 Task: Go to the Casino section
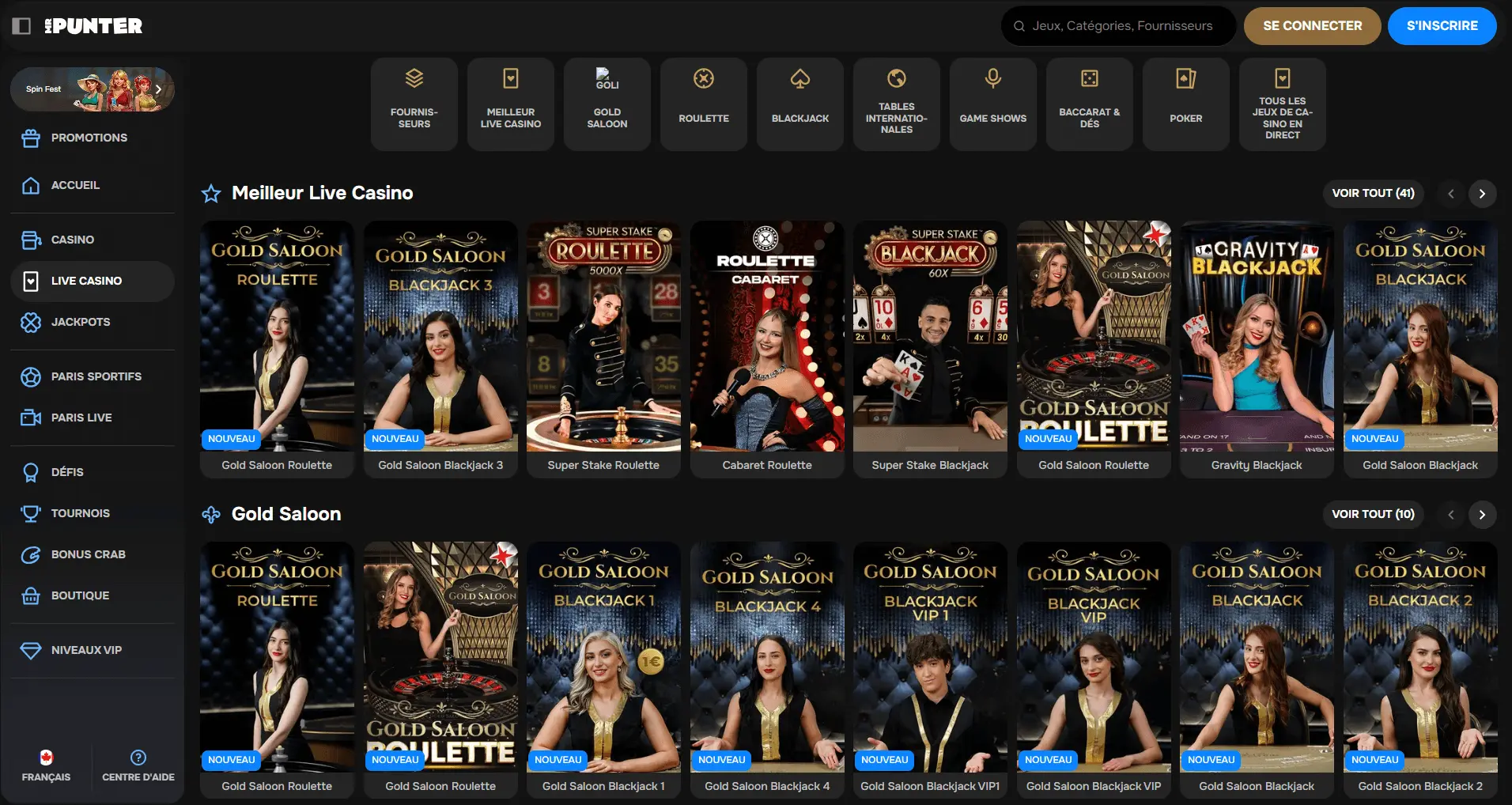[x=72, y=239]
